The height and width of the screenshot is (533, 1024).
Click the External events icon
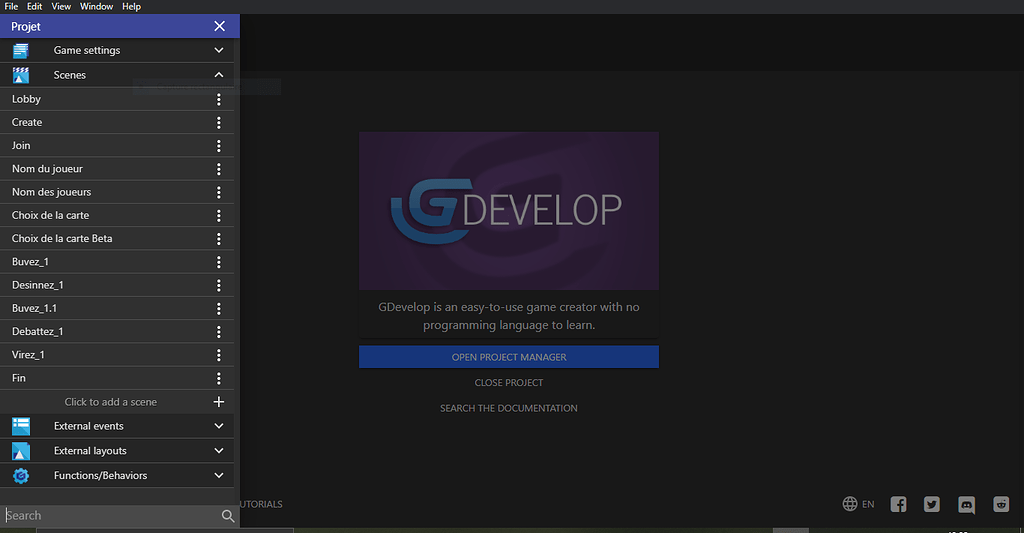click(21, 426)
